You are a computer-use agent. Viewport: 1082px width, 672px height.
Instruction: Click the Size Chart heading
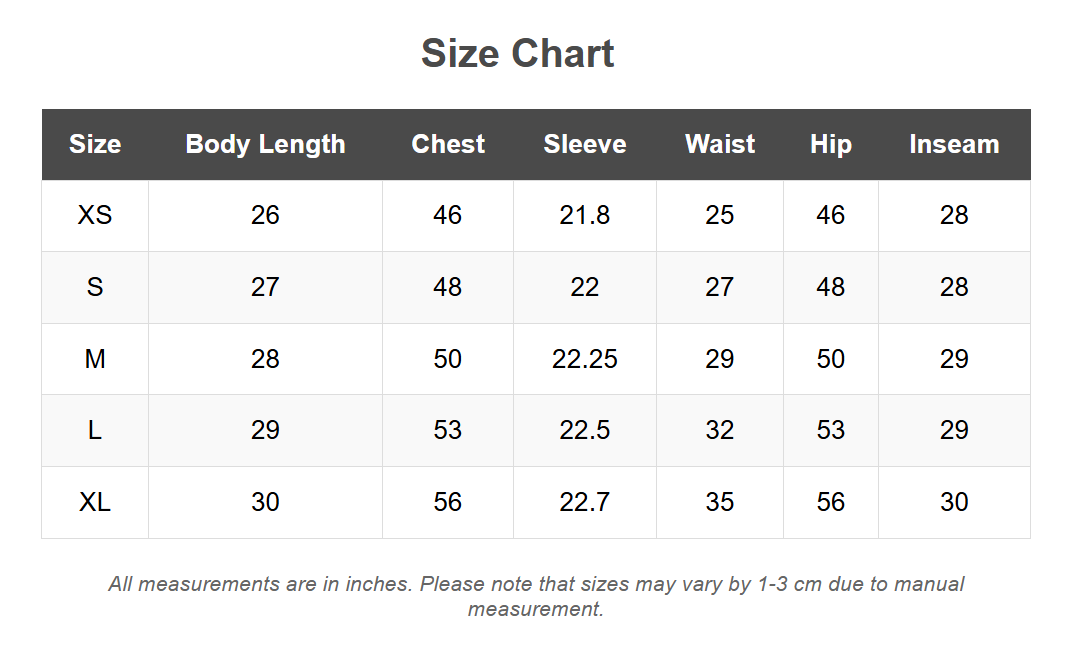(517, 53)
